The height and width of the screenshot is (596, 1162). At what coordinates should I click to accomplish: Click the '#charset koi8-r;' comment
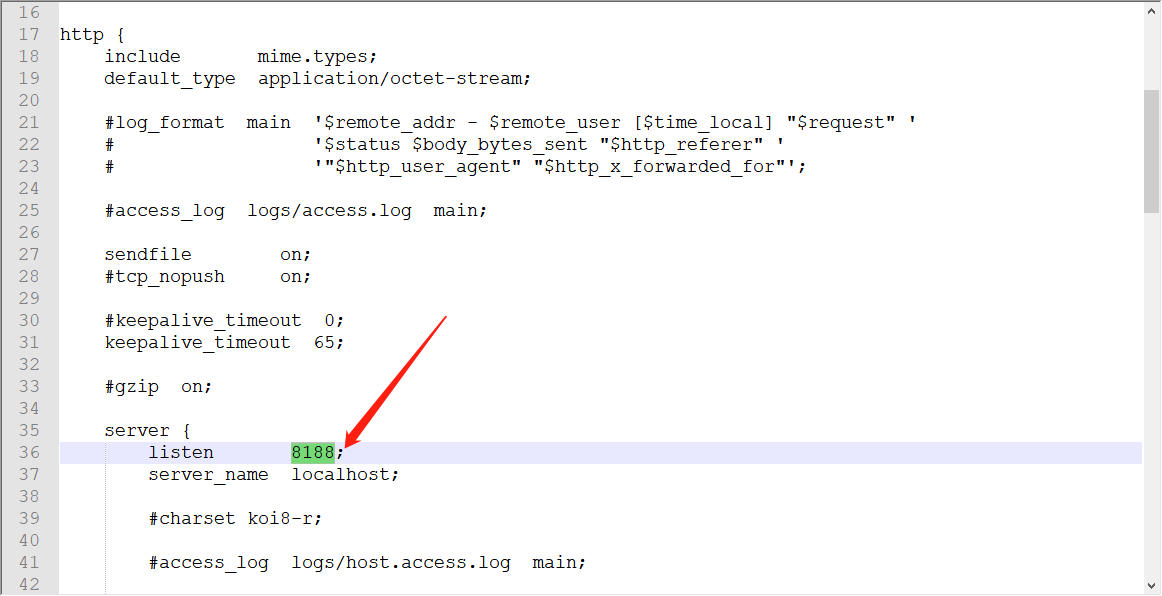[235, 519]
